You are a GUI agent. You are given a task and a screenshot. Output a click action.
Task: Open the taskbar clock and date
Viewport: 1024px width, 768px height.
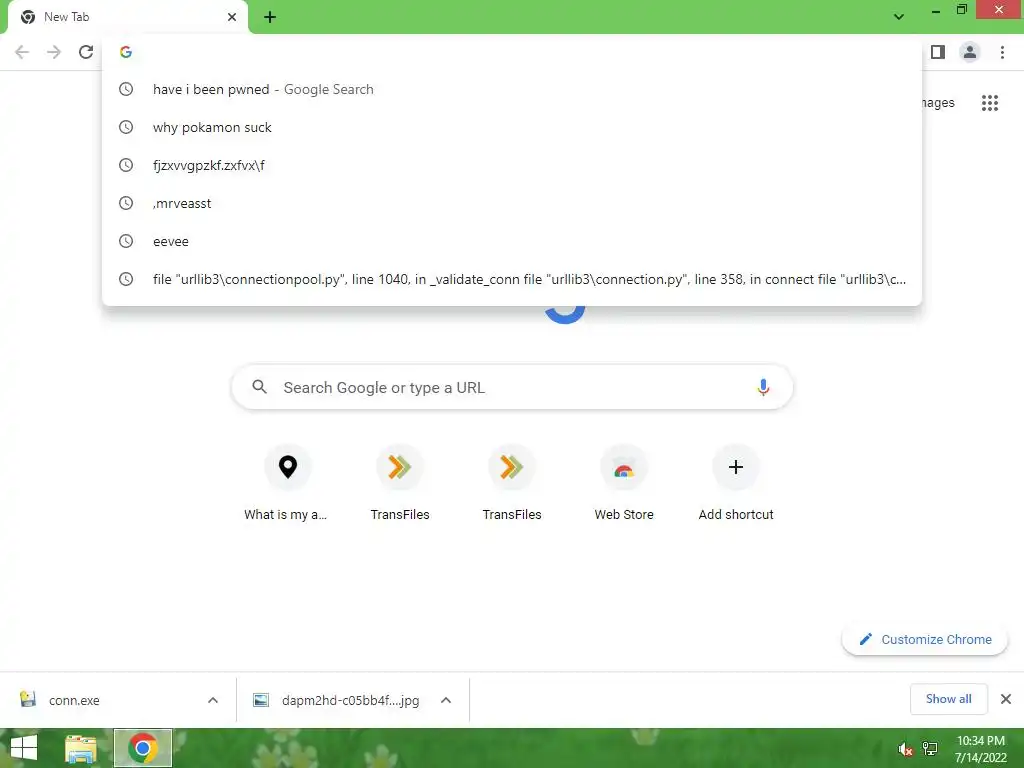pyautogui.click(x=980, y=749)
